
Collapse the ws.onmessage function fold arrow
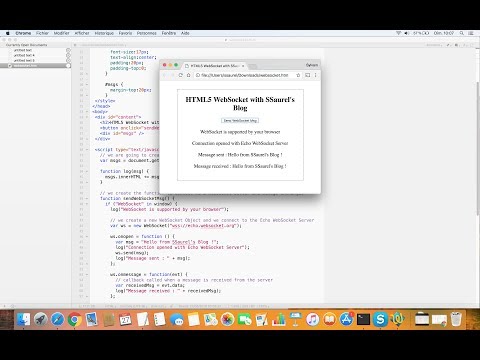87,275
